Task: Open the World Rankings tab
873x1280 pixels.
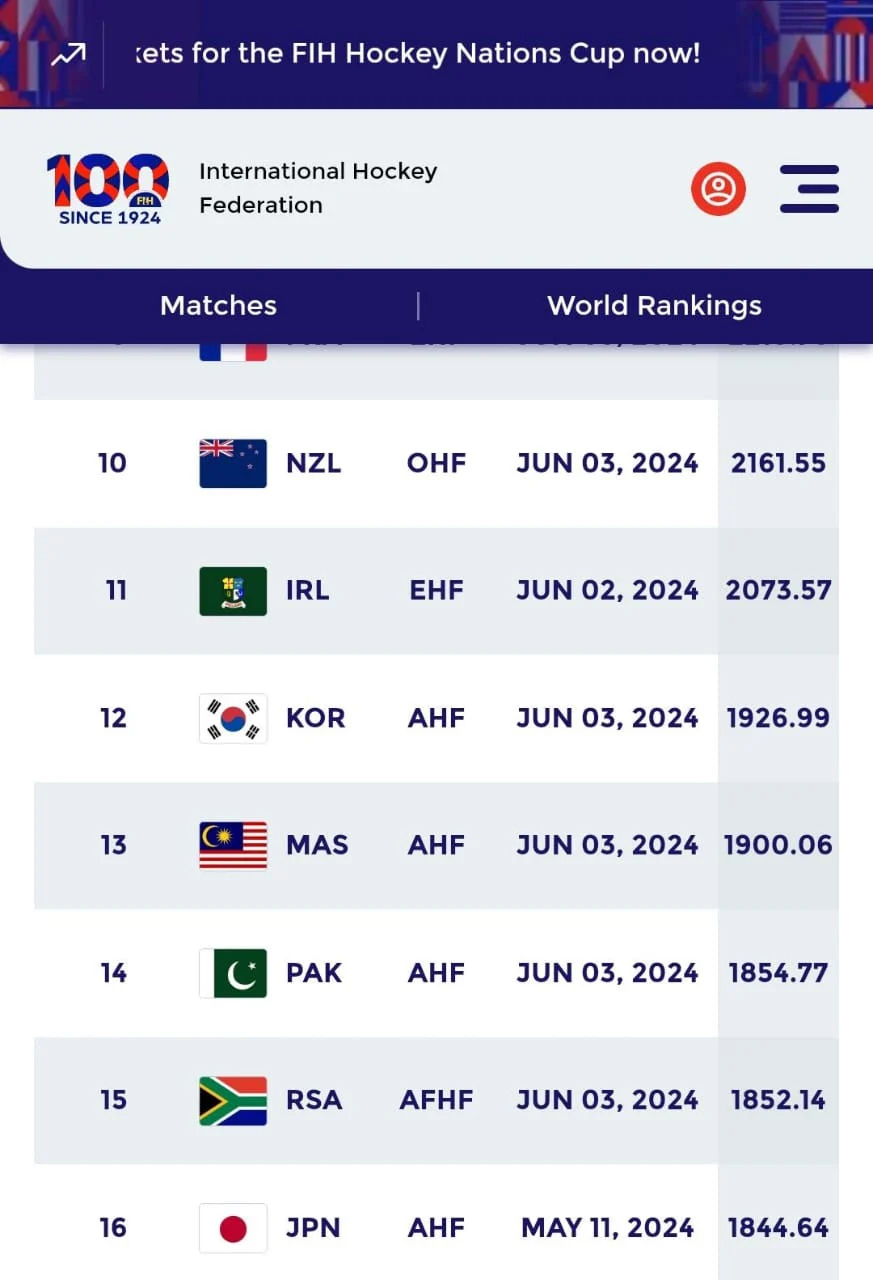Action: pyautogui.click(x=654, y=306)
